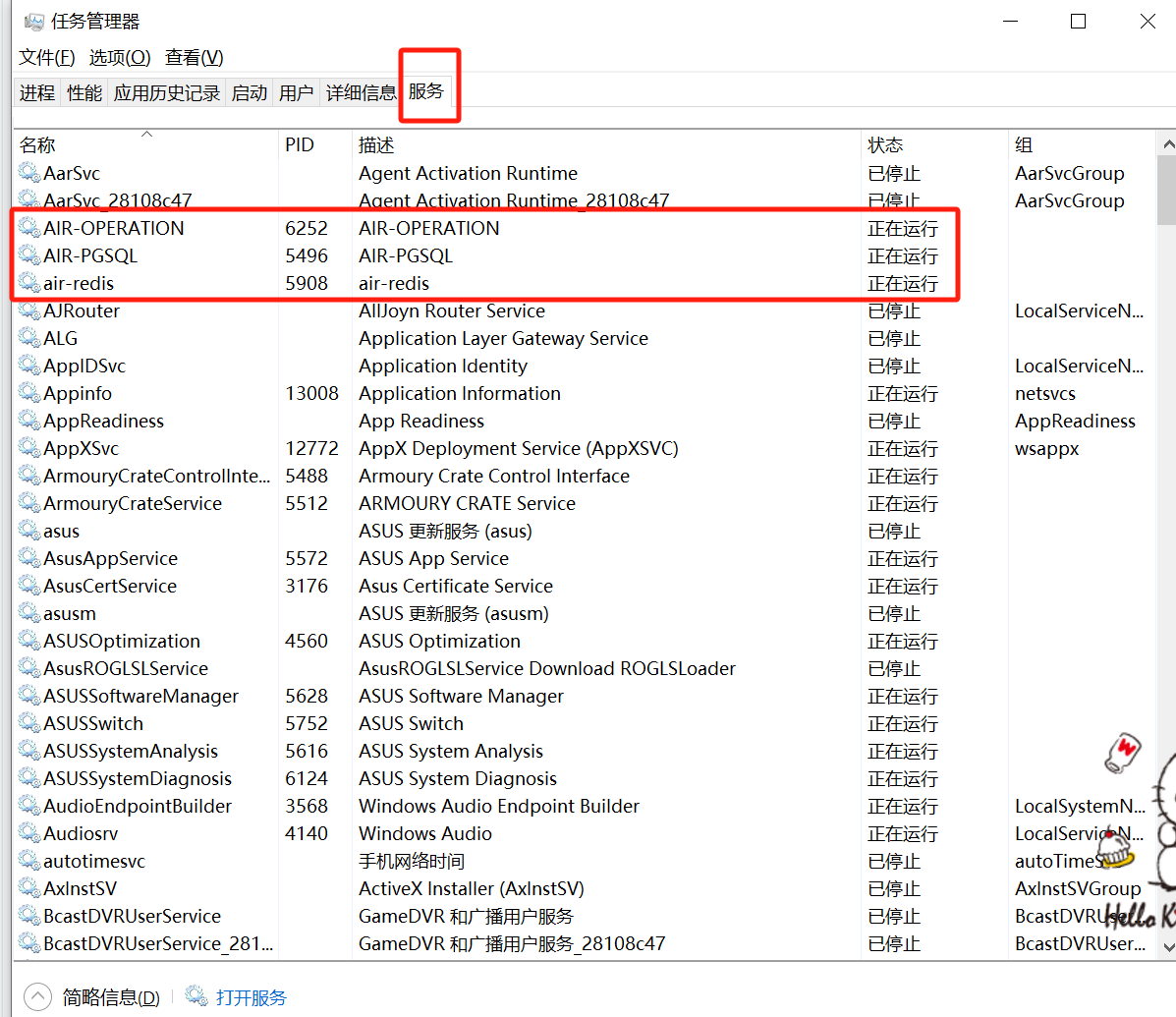Viewport: 1176px width, 1017px height.
Task: Open the 查看(V) menu
Action: tap(195, 58)
